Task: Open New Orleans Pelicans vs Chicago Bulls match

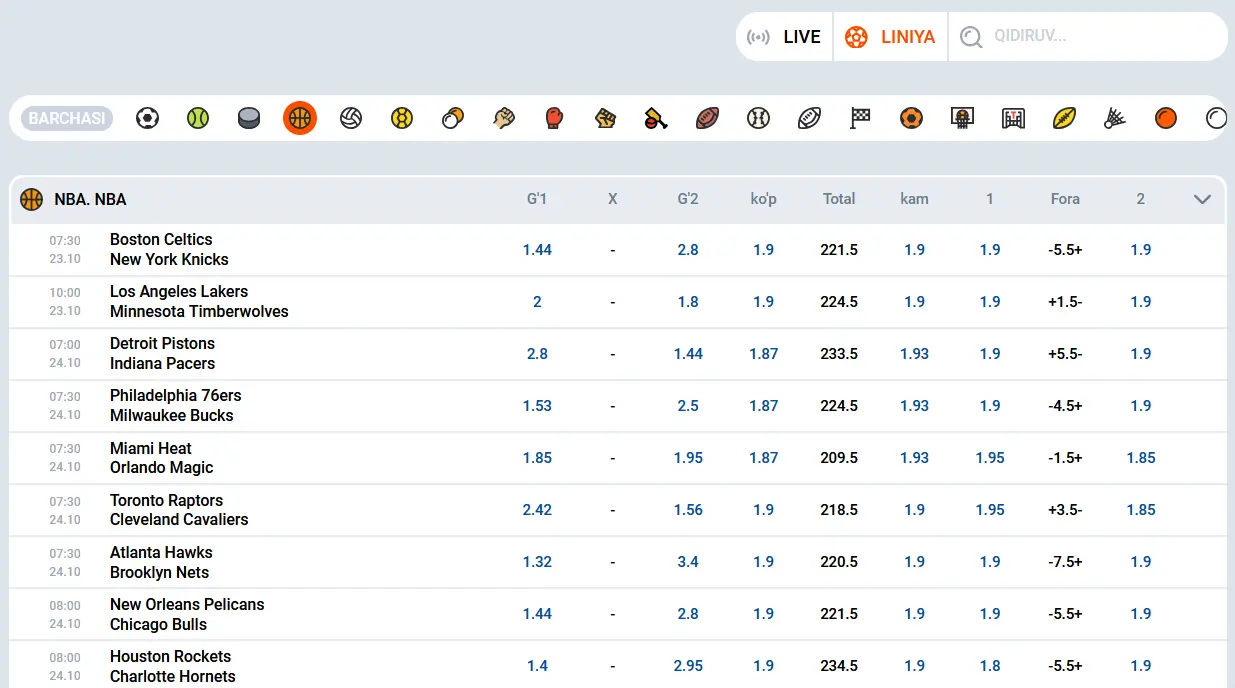Action: 187,614
